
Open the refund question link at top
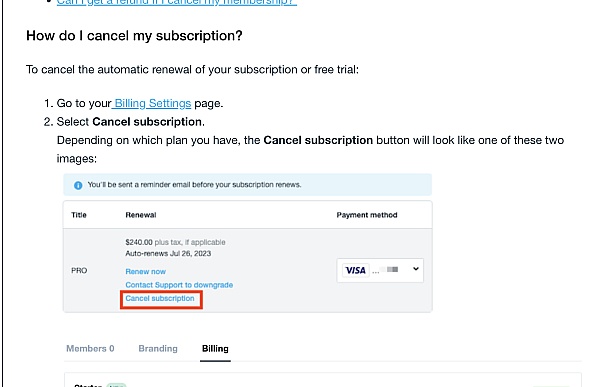click(x=176, y=2)
